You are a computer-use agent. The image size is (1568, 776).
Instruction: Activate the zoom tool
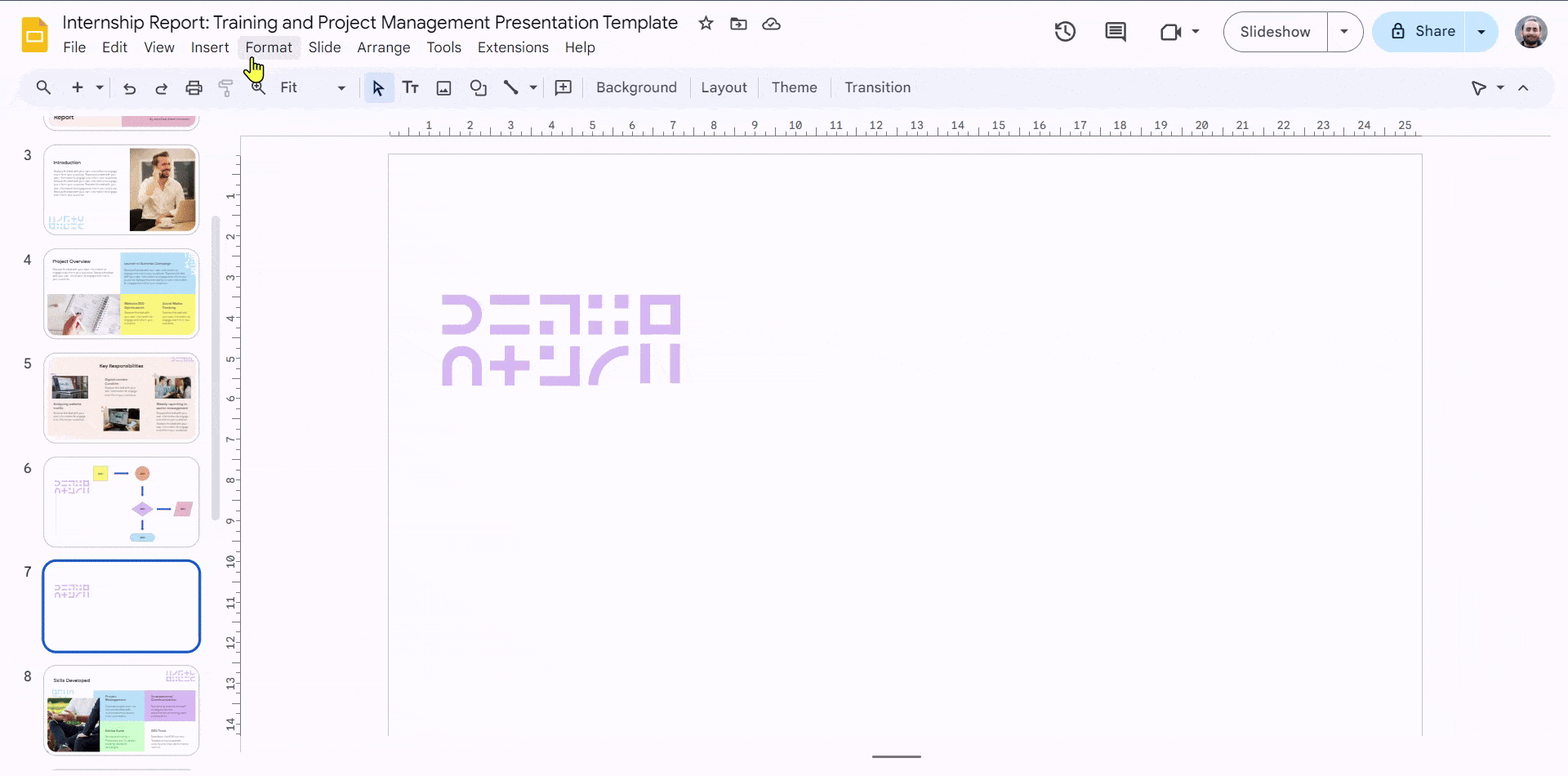click(x=257, y=87)
